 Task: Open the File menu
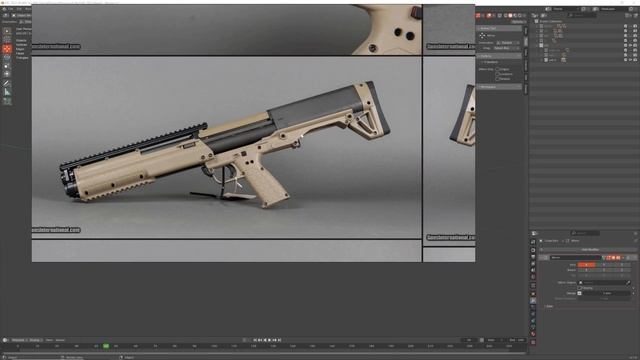tap(11, 9)
